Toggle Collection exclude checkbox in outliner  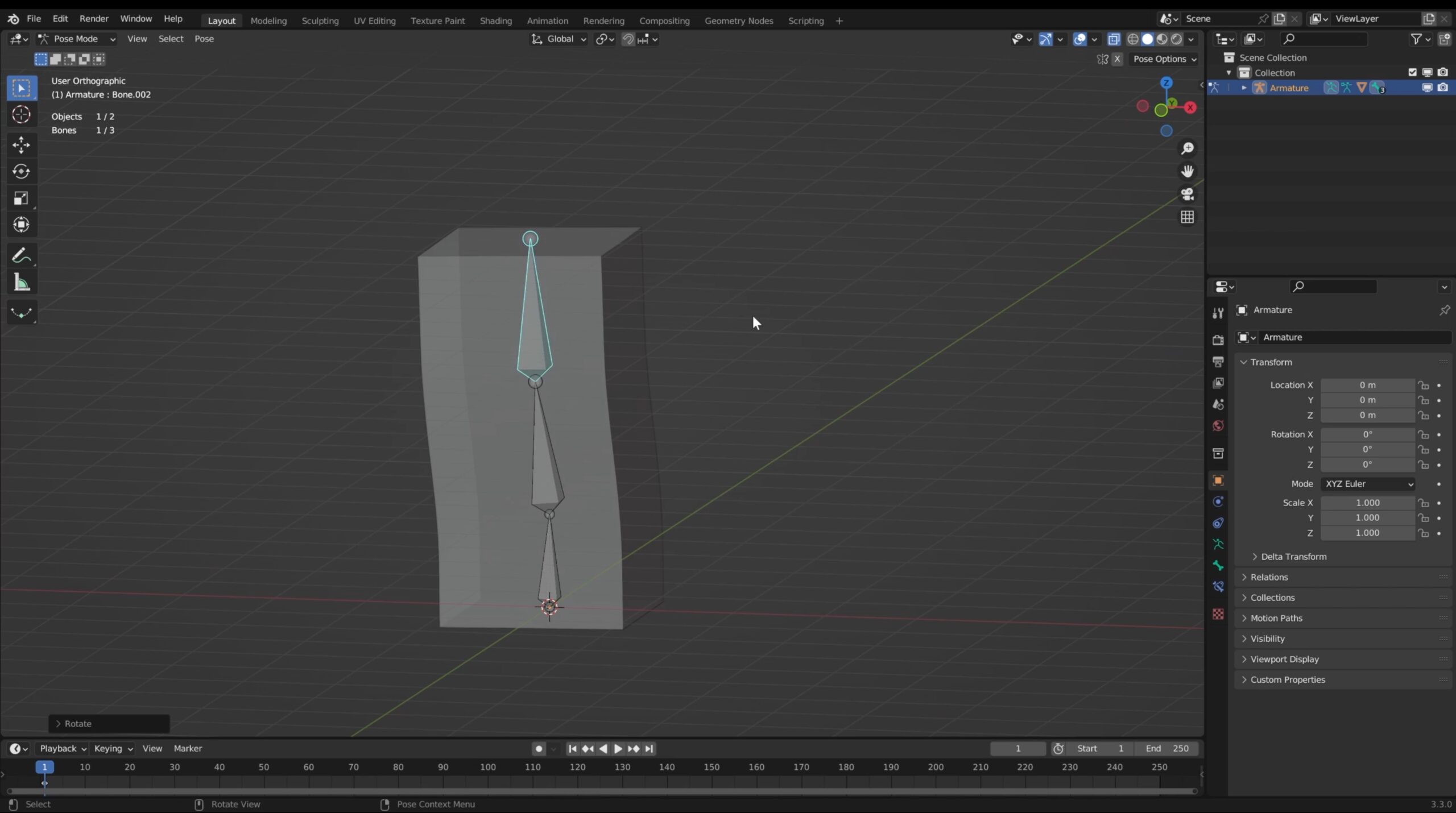coord(1412,72)
